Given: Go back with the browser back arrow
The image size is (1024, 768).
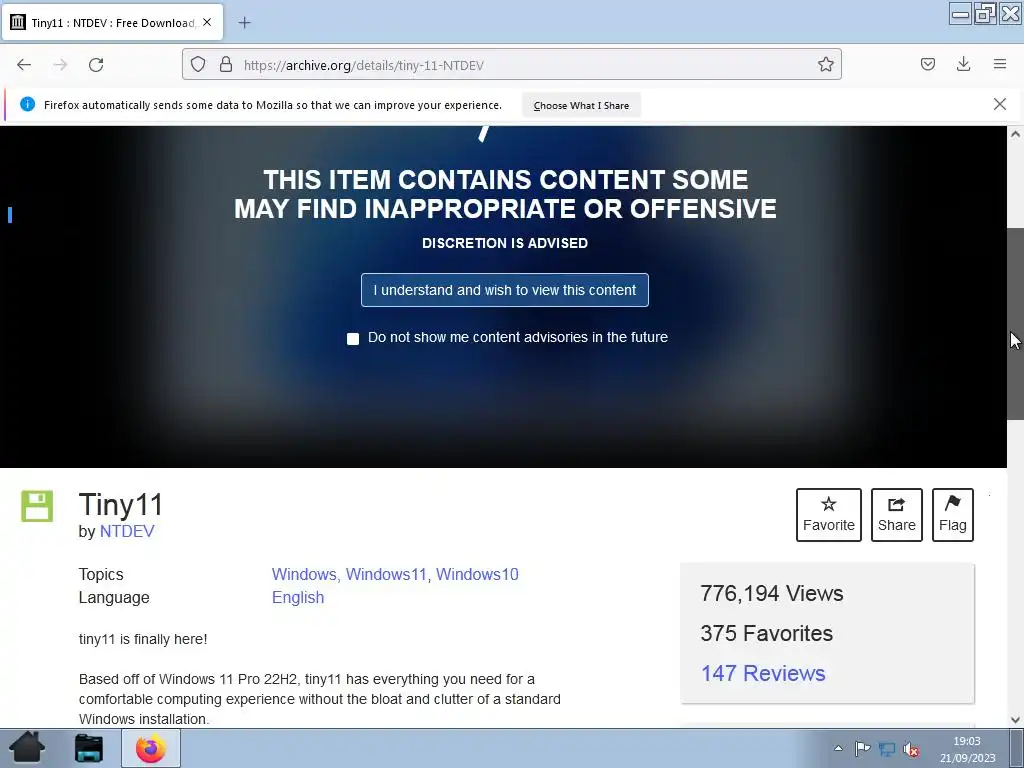Looking at the screenshot, I should click(24, 65).
